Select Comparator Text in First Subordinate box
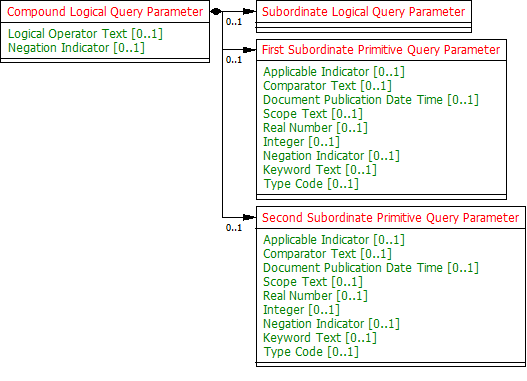527x381 pixels. coord(327,86)
